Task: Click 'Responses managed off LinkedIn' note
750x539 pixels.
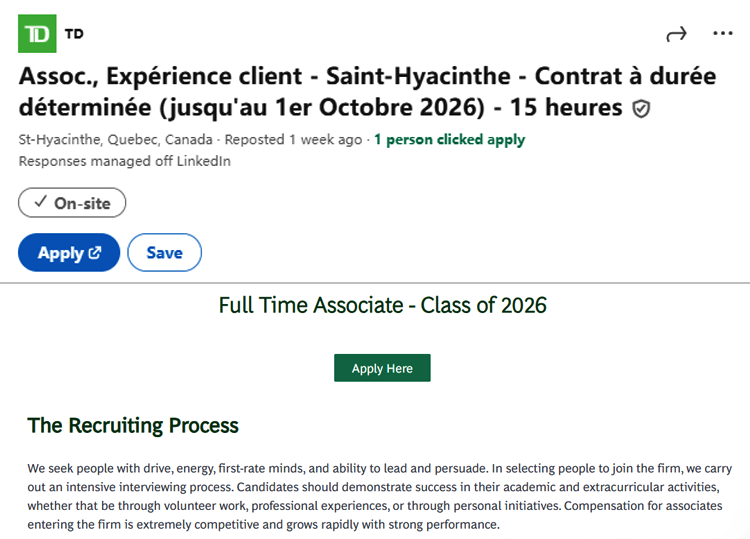Action: click(x=124, y=161)
